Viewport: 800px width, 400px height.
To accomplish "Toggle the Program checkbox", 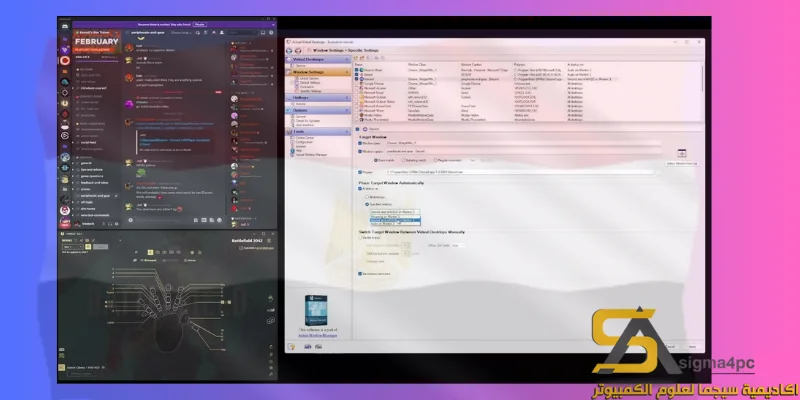I will (360, 172).
